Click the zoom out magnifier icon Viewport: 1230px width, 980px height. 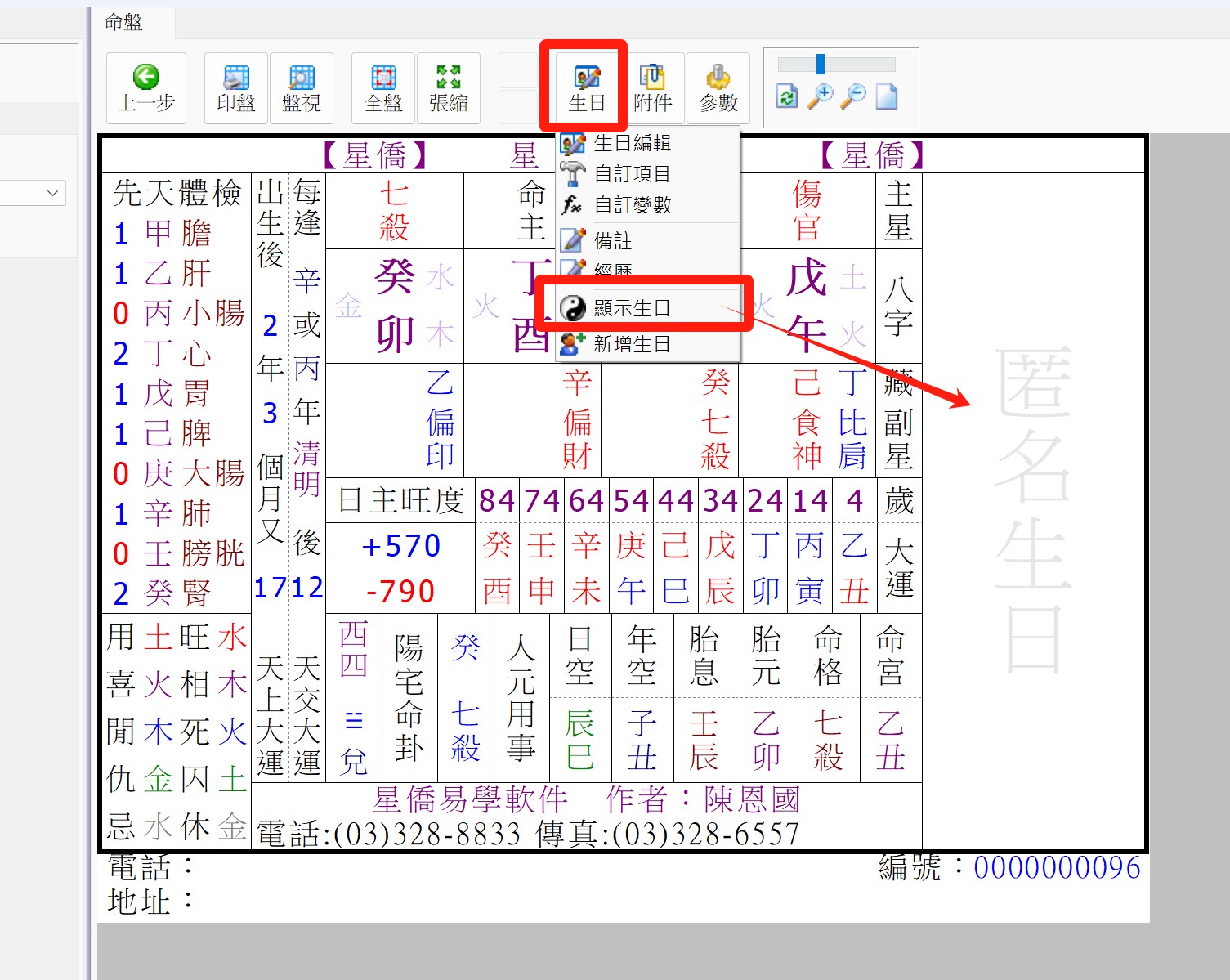coord(853,96)
